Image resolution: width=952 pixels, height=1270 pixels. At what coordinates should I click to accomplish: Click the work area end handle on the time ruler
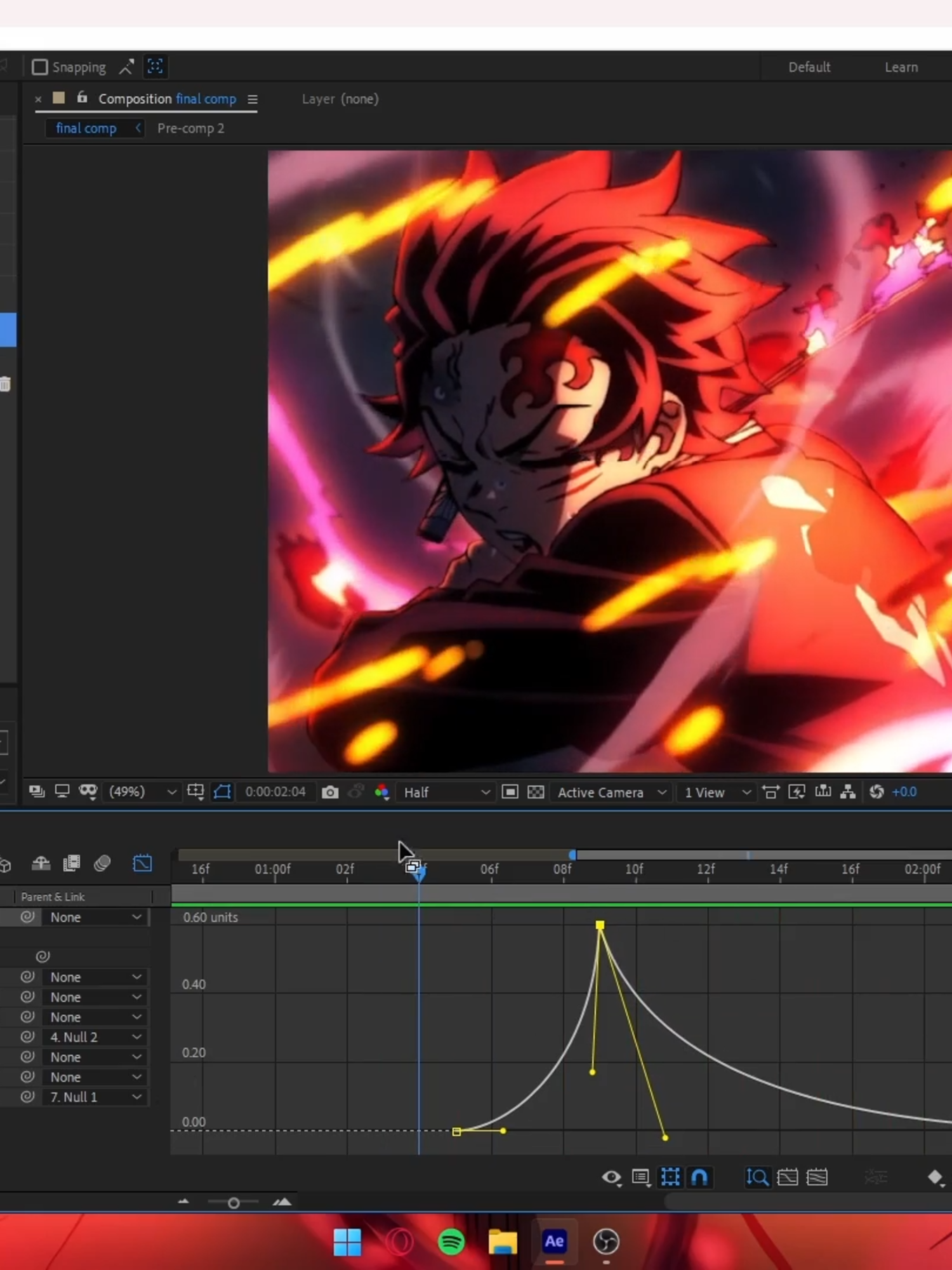point(572,855)
